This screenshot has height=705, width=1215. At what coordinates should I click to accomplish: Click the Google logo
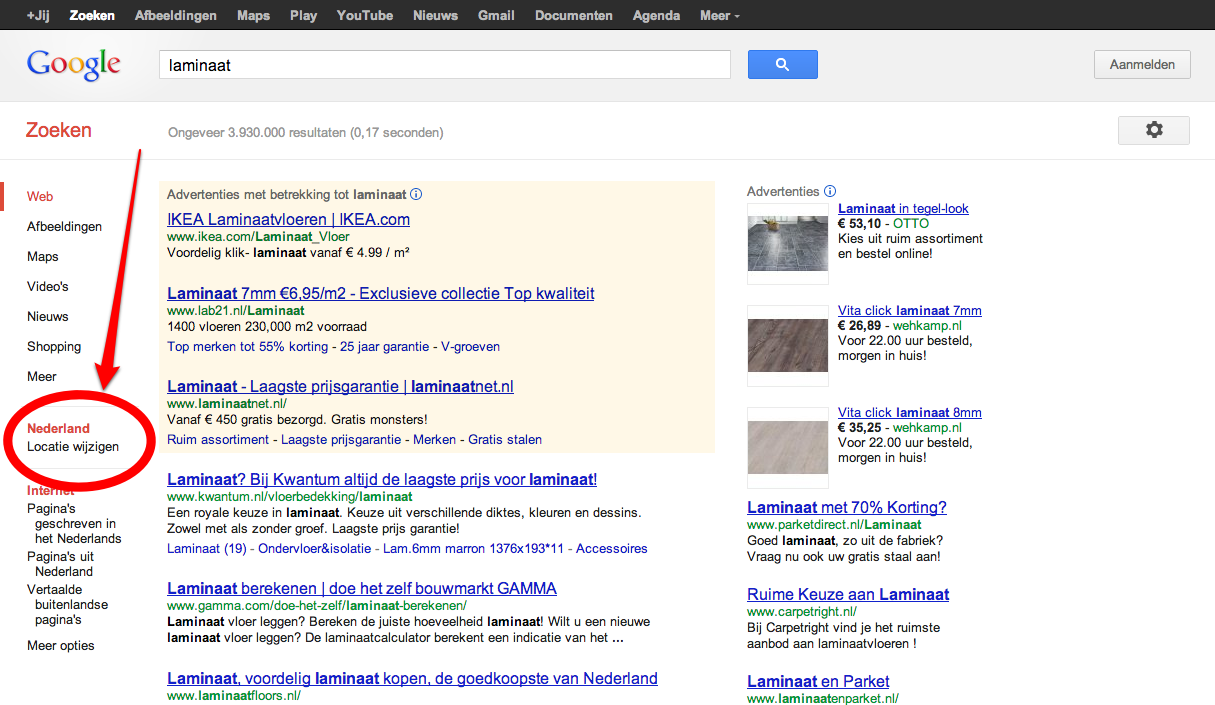click(74, 64)
